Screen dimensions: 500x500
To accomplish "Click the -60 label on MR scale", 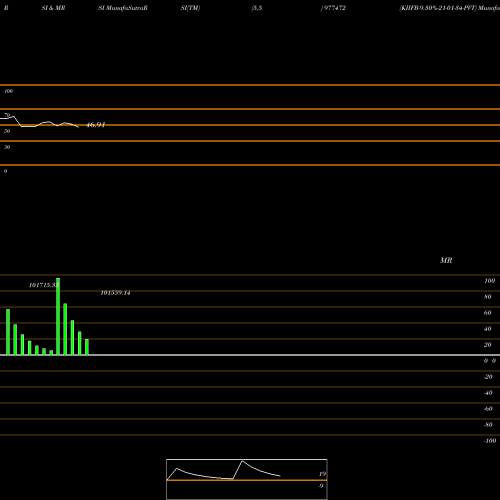I will [488, 409].
